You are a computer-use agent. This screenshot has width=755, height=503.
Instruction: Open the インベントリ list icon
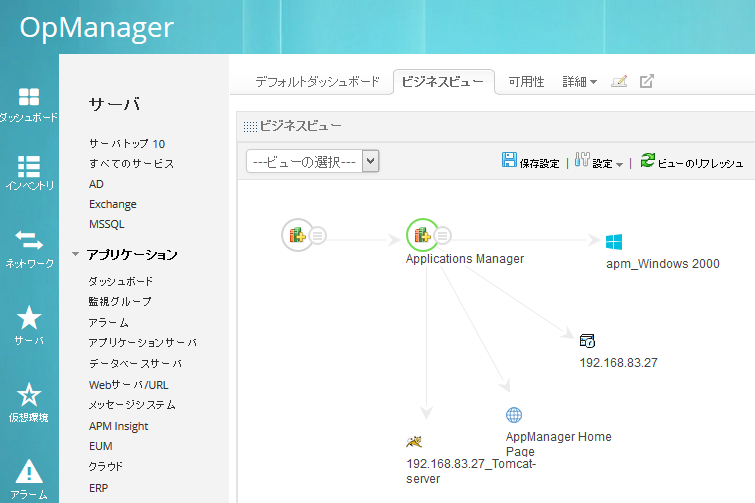pos(29,167)
